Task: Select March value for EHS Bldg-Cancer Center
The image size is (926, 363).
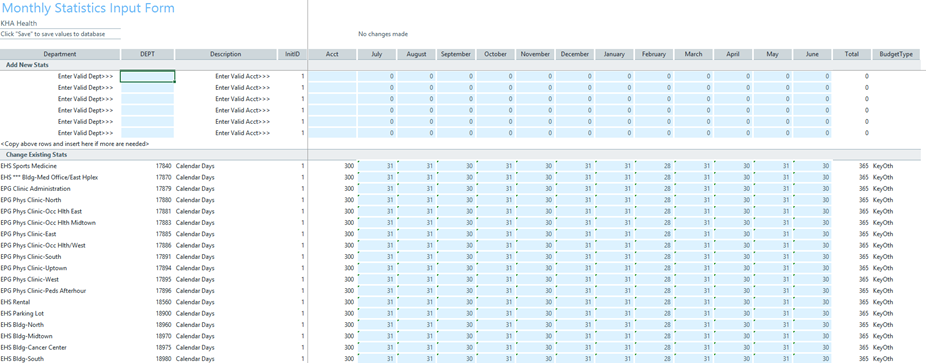Action: click(x=693, y=347)
